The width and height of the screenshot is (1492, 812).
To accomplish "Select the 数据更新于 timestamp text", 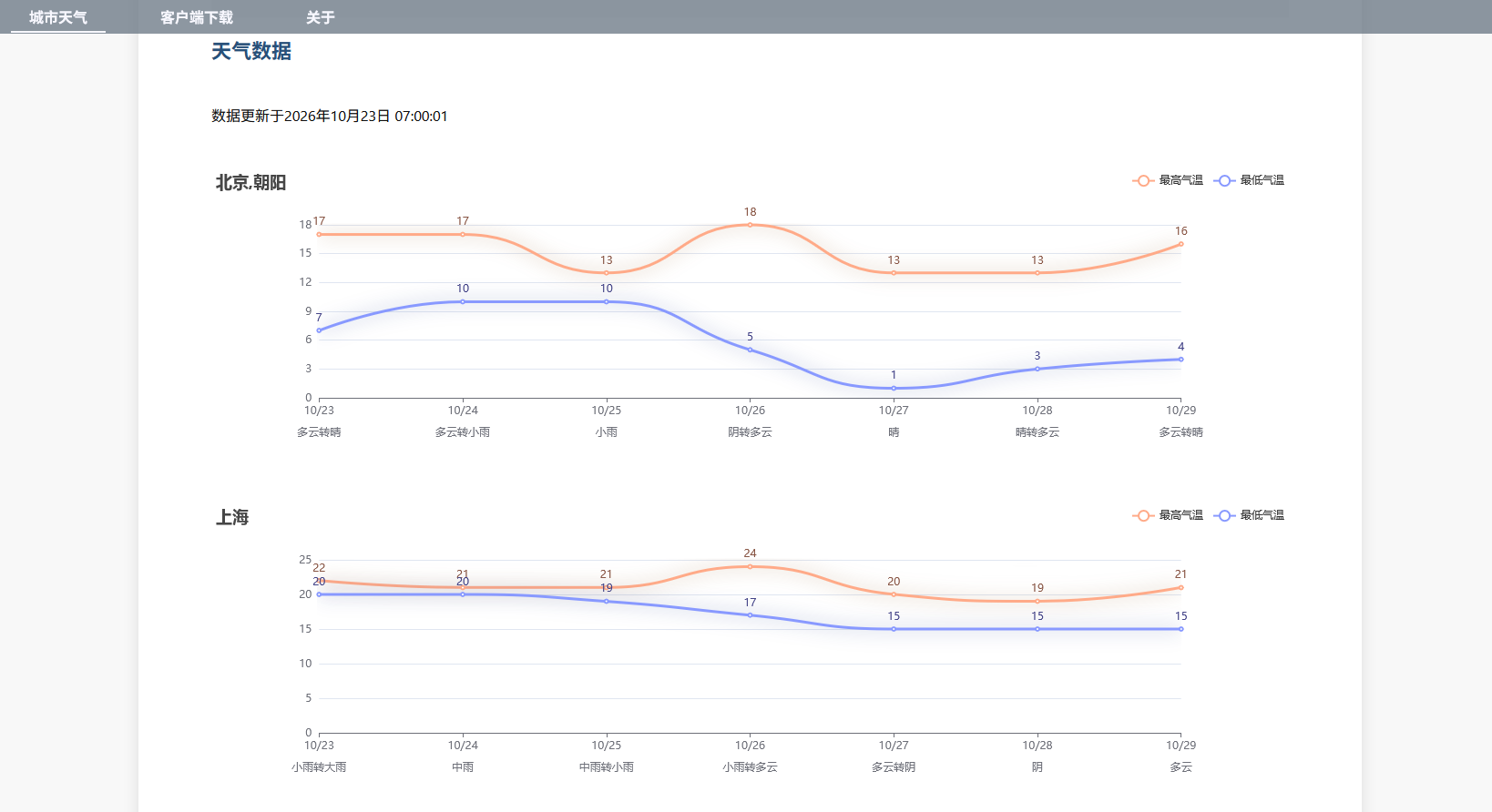I will 330,117.
